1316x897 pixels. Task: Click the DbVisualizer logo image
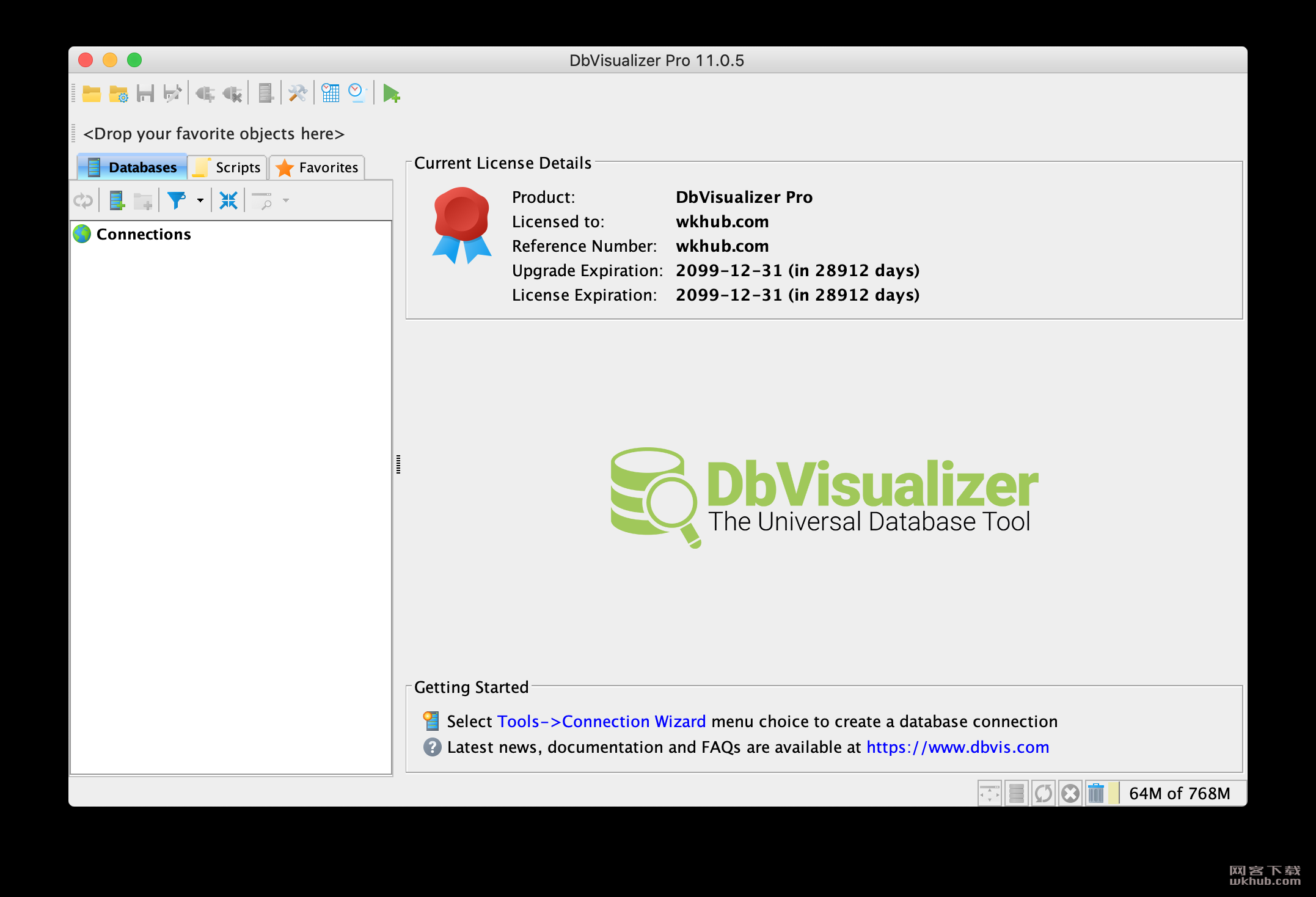pos(824,497)
